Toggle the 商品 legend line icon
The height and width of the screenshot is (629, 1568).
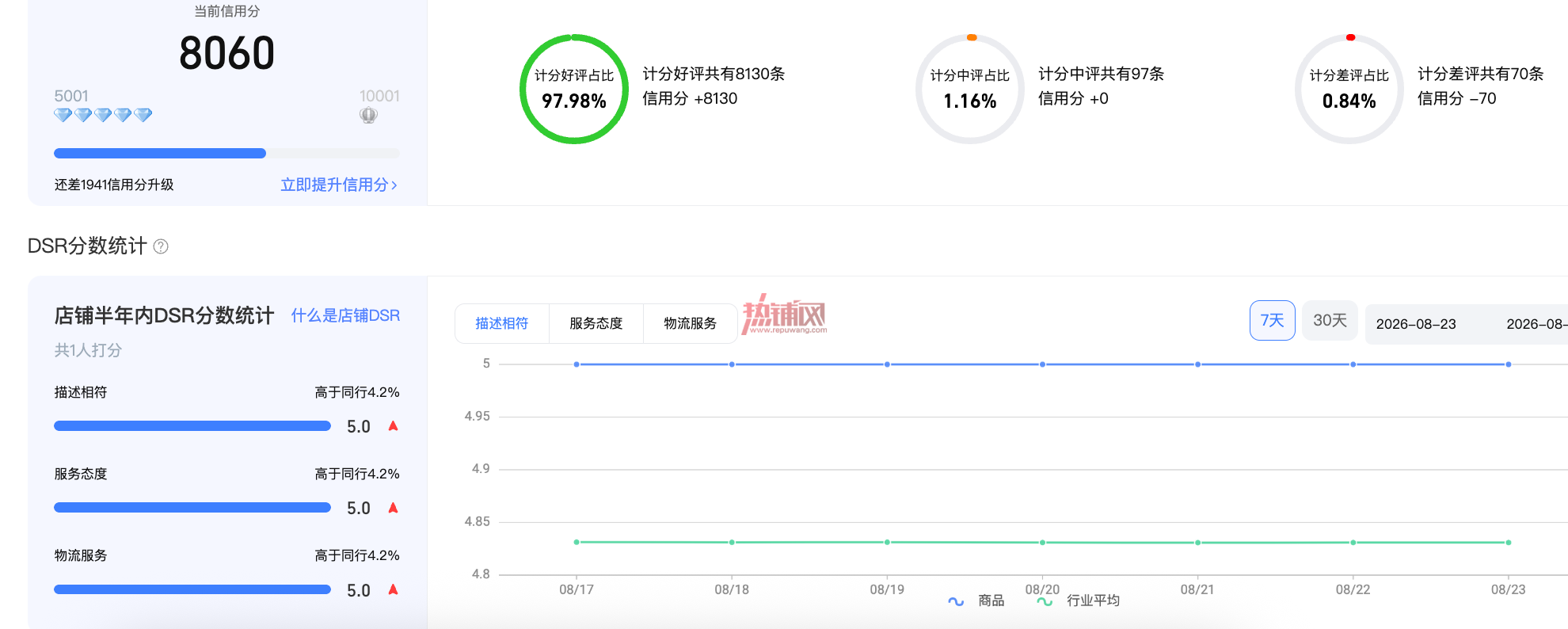(x=956, y=601)
